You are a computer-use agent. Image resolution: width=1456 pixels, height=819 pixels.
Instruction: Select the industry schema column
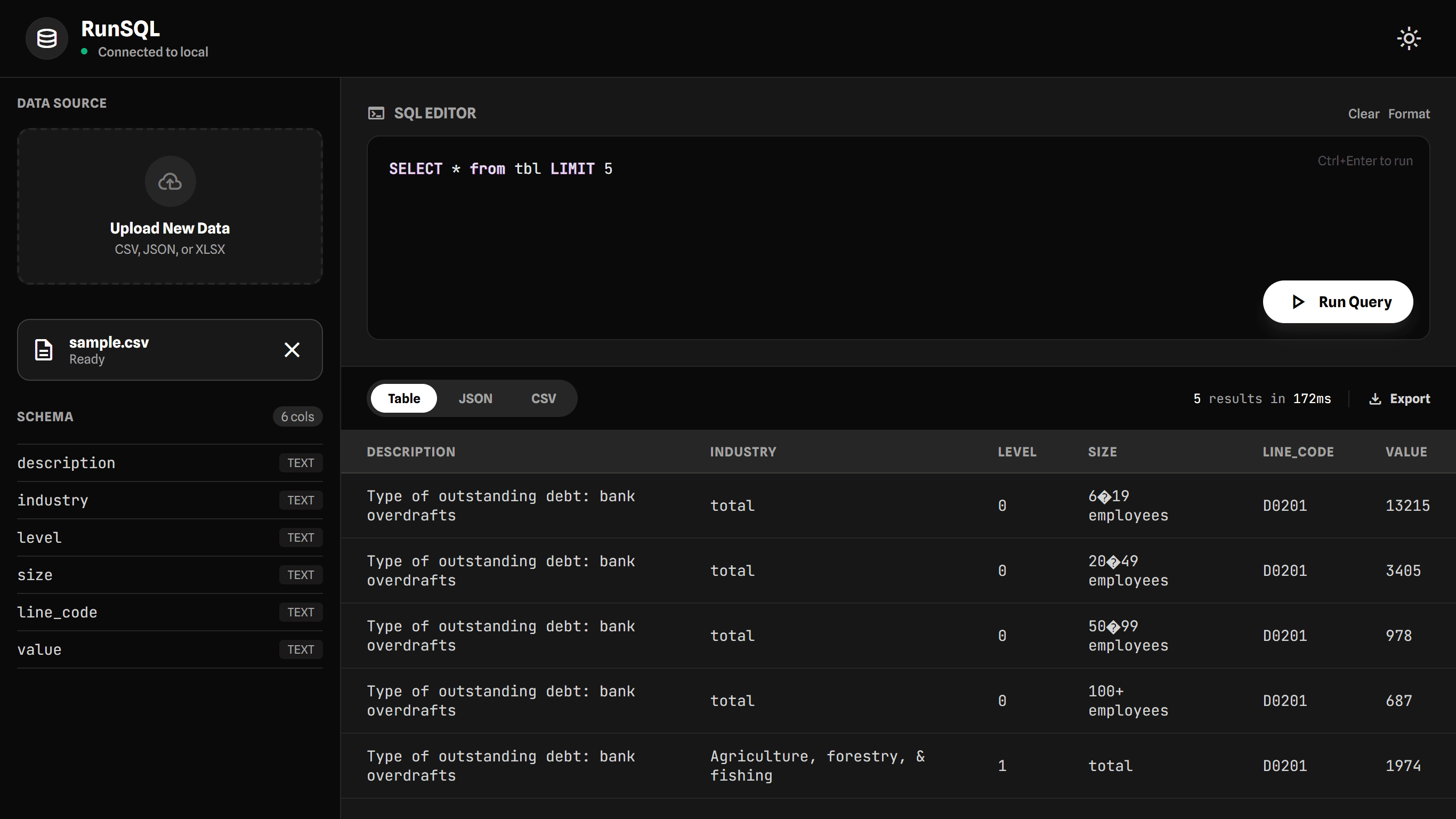pos(169,500)
